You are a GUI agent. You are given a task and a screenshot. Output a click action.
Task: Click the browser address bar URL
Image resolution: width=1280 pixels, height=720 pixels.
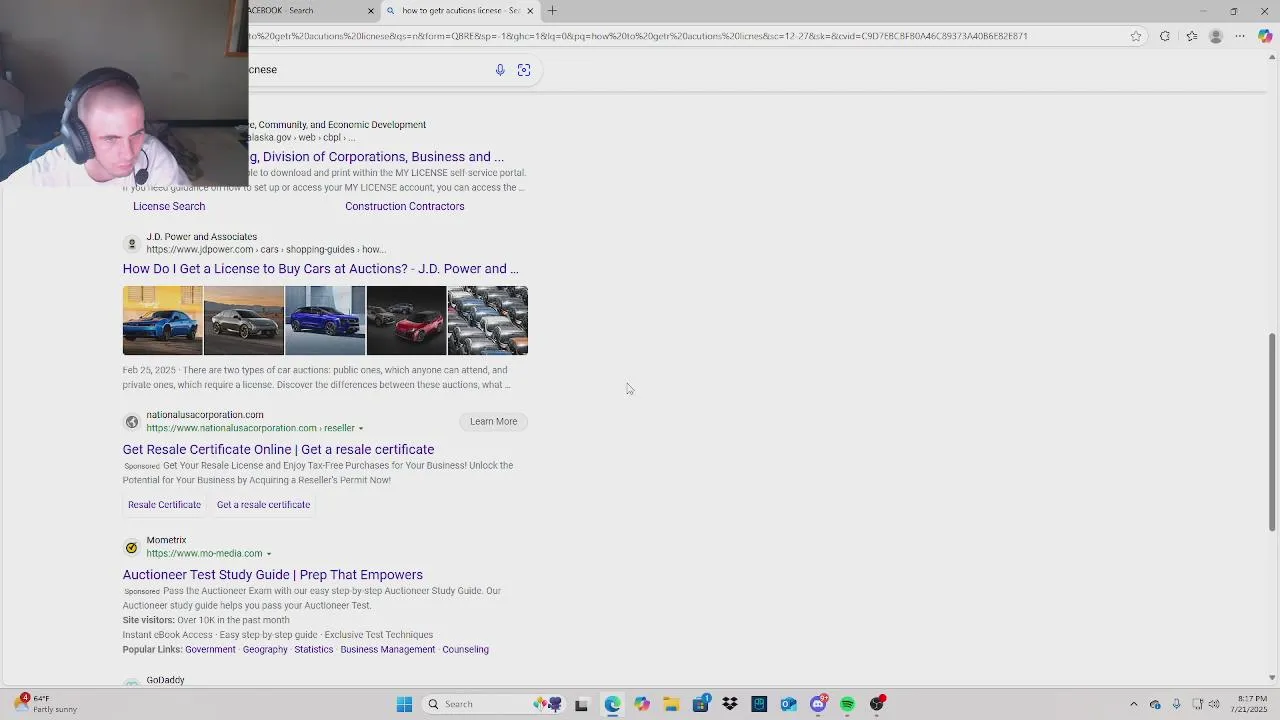point(638,36)
